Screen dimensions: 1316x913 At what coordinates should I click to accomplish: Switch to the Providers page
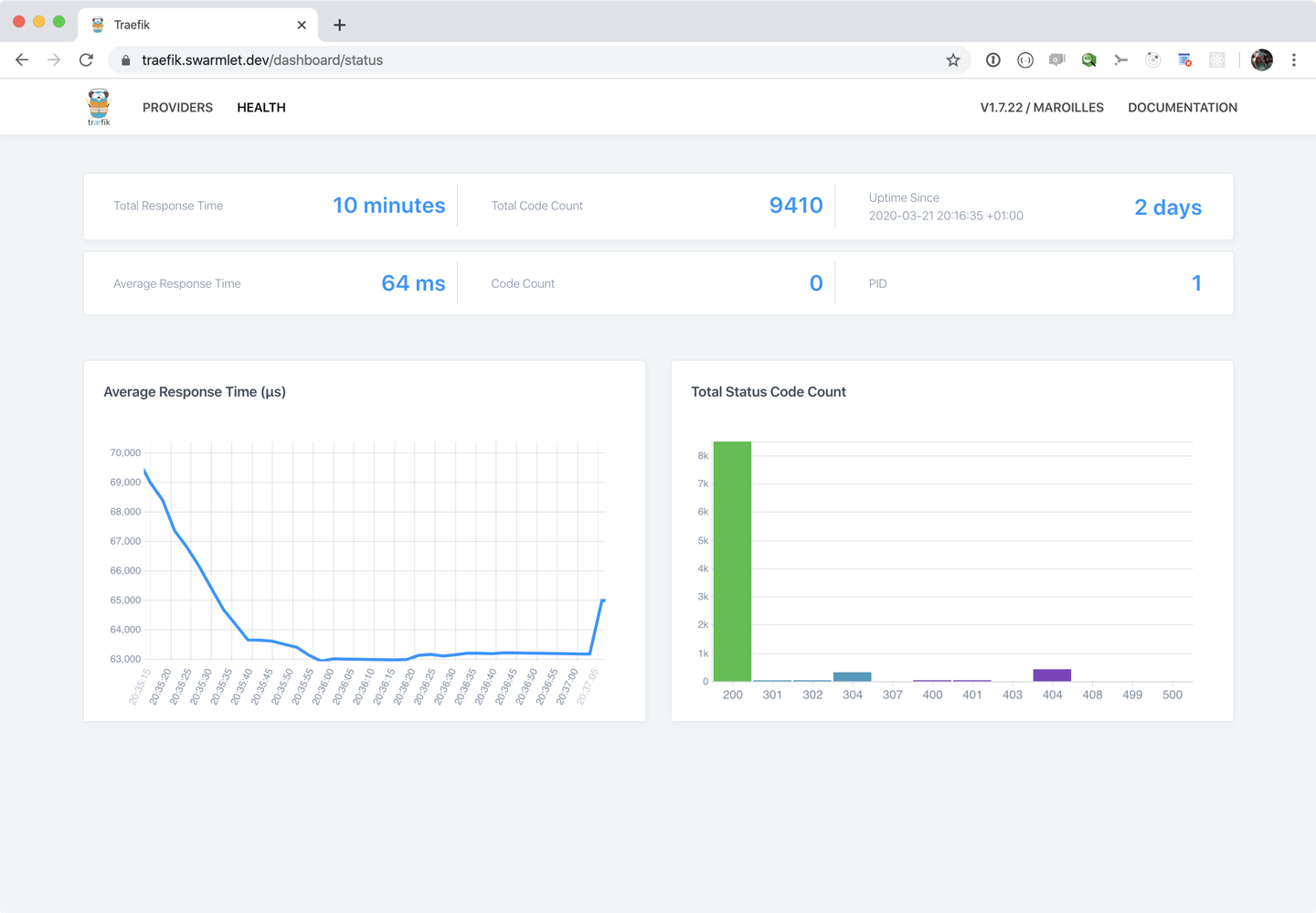(x=177, y=108)
